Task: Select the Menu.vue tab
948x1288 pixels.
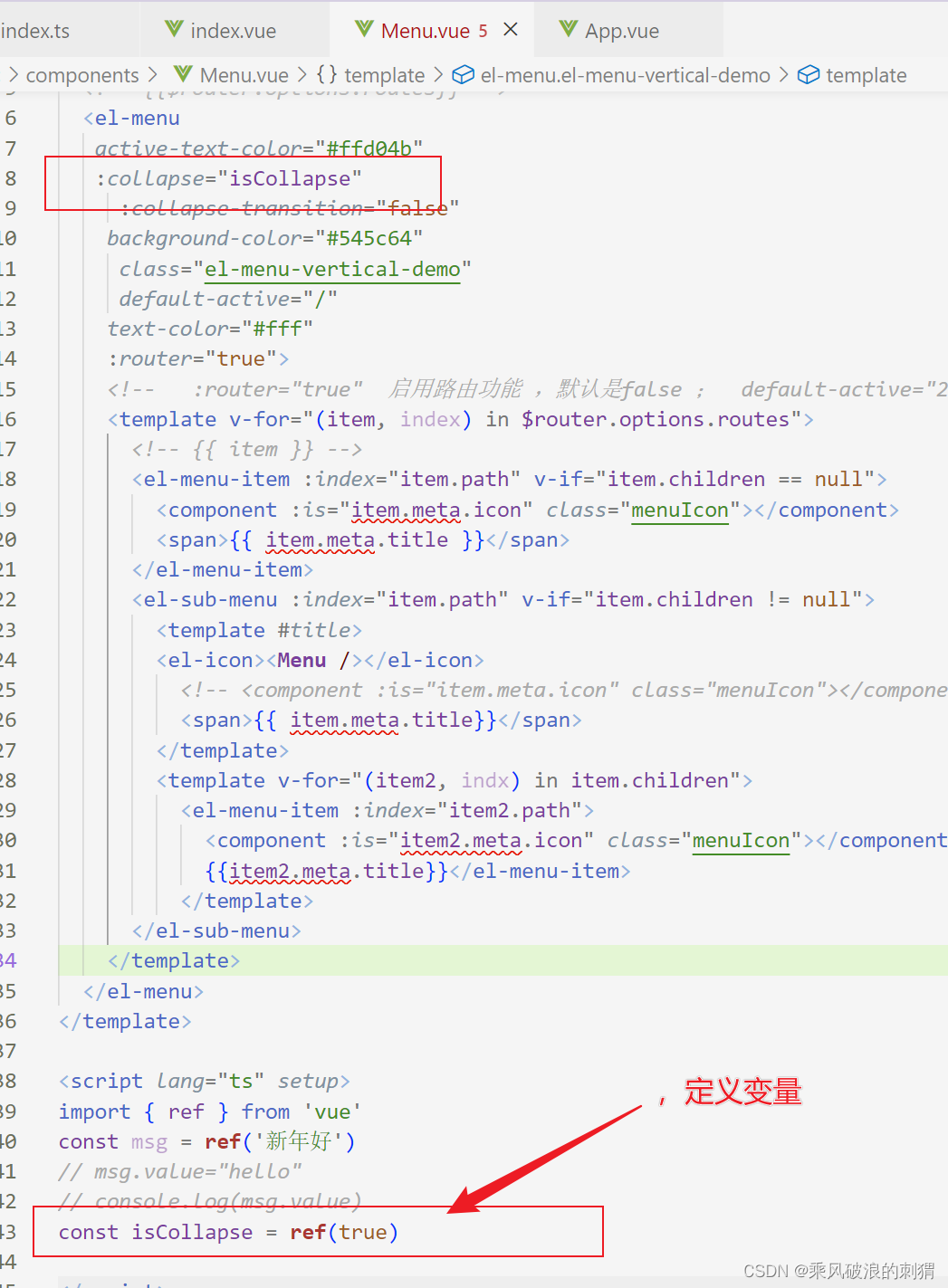Action: tap(425, 31)
